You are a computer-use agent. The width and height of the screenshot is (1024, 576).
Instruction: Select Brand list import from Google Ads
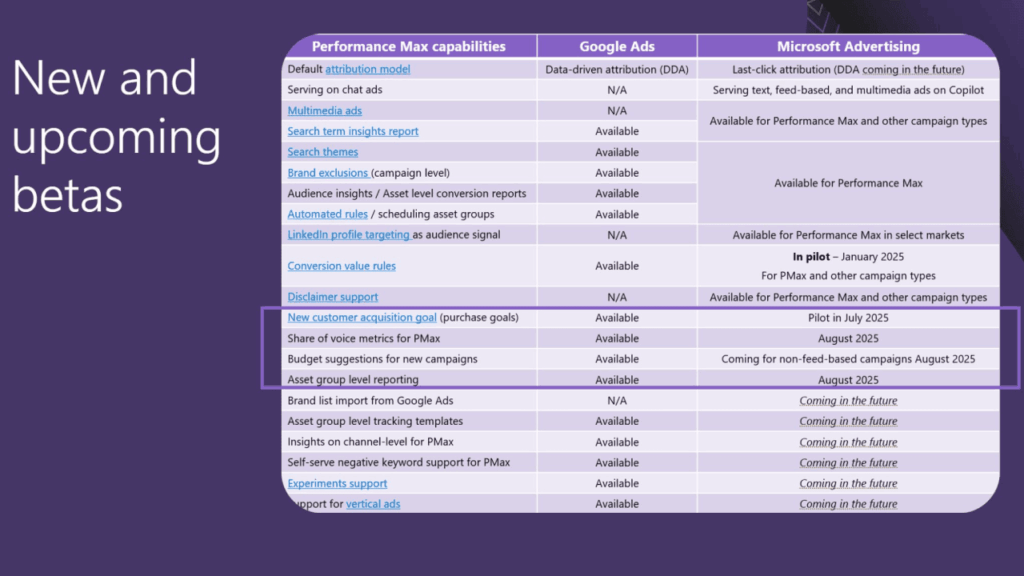[370, 400]
